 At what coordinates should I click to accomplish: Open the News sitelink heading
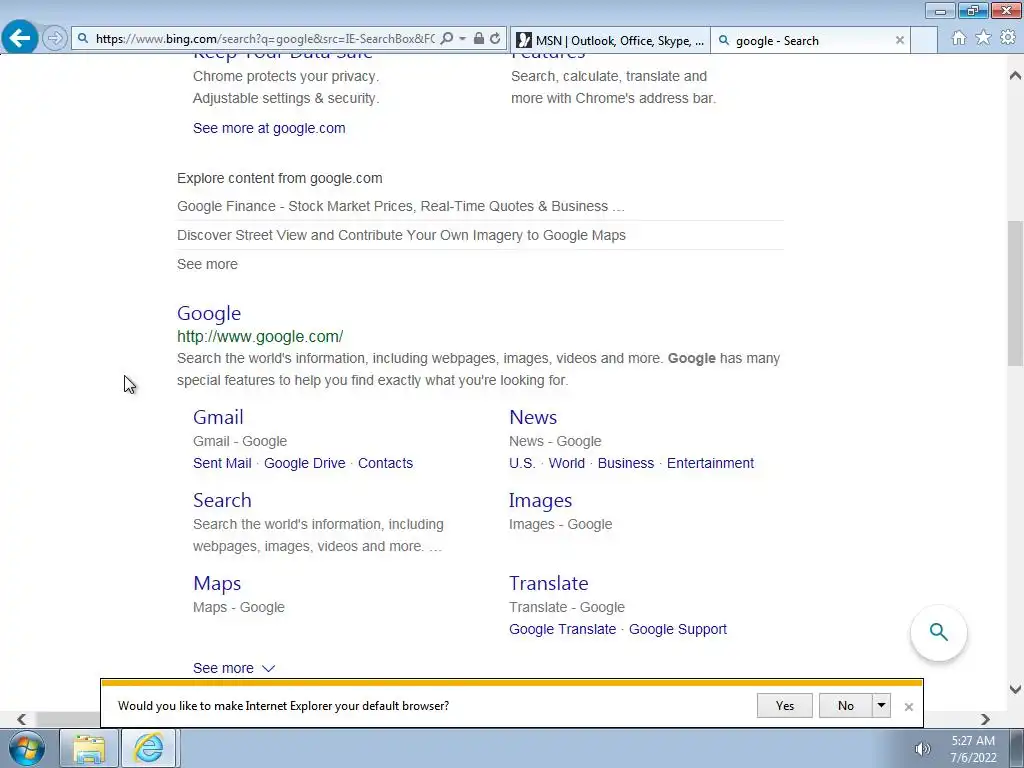pyautogui.click(x=533, y=417)
